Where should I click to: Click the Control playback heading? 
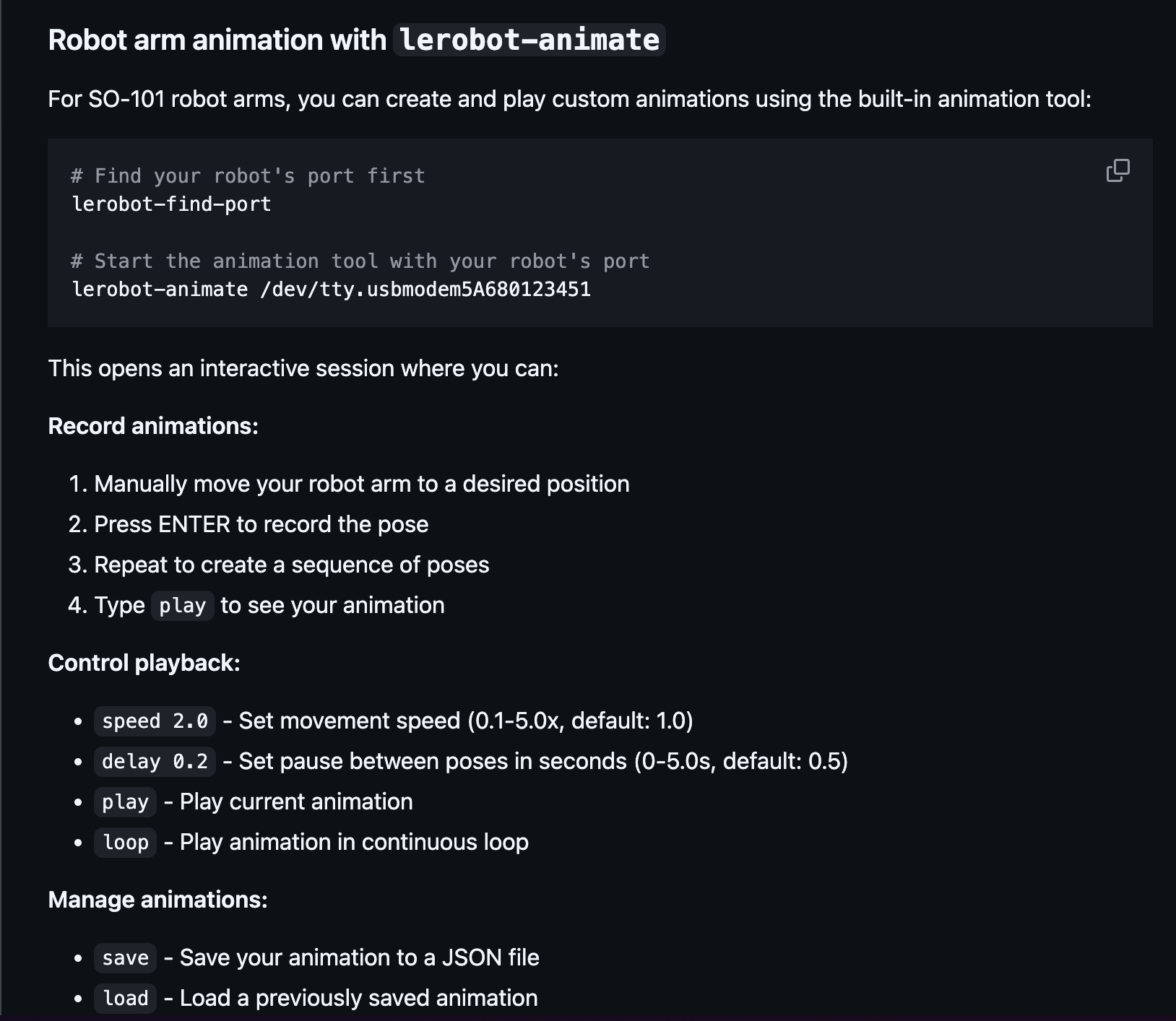coord(143,662)
